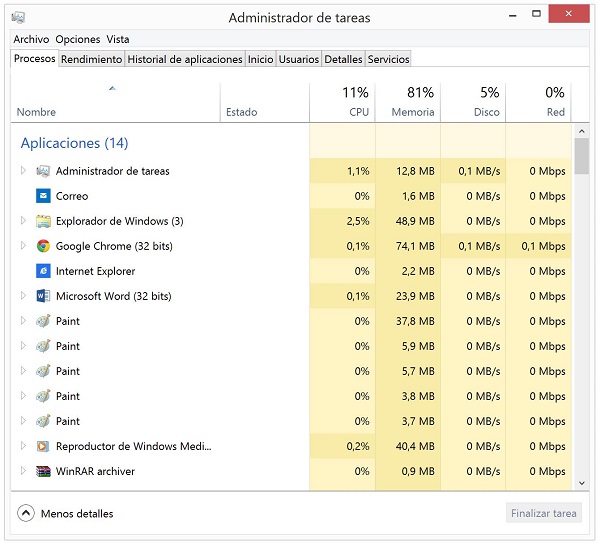Click the Microsoft Word process icon

43,296
